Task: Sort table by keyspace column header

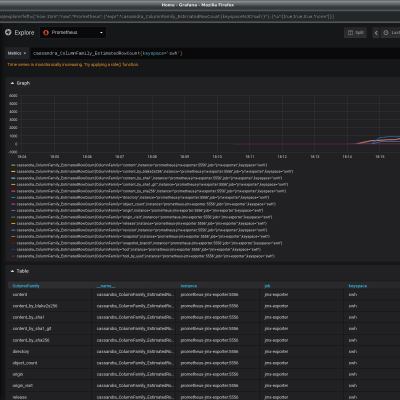Action: click(x=358, y=286)
